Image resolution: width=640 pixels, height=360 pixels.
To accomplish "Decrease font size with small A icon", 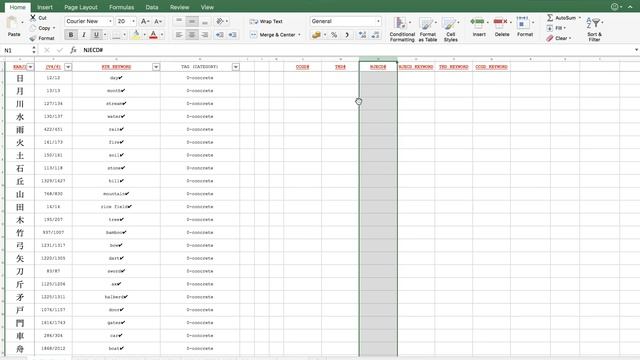I will pos(157,21).
